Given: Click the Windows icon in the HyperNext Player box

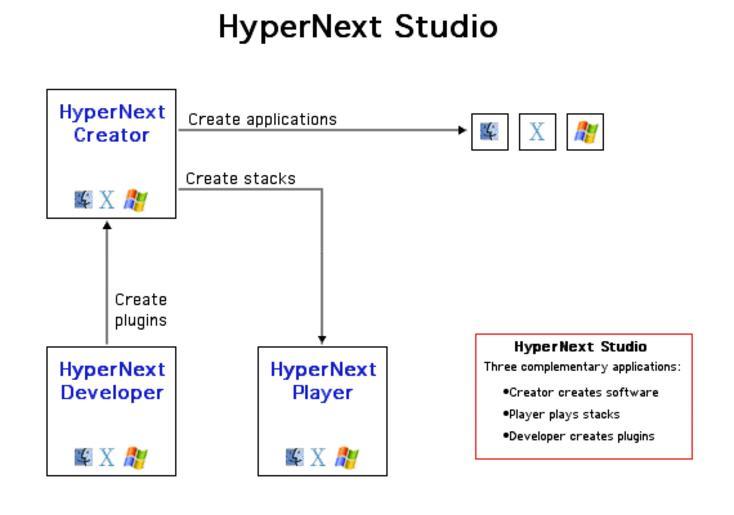Looking at the screenshot, I should (346, 459).
